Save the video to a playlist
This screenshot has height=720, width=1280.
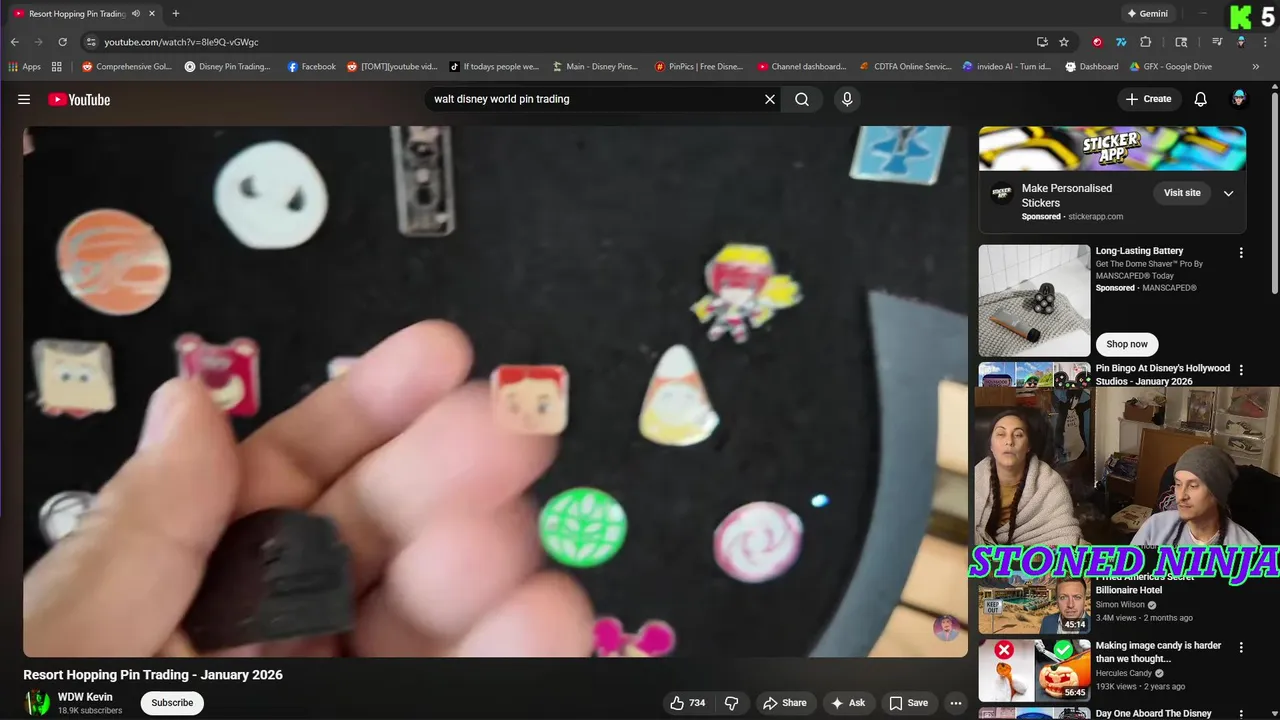click(x=909, y=703)
